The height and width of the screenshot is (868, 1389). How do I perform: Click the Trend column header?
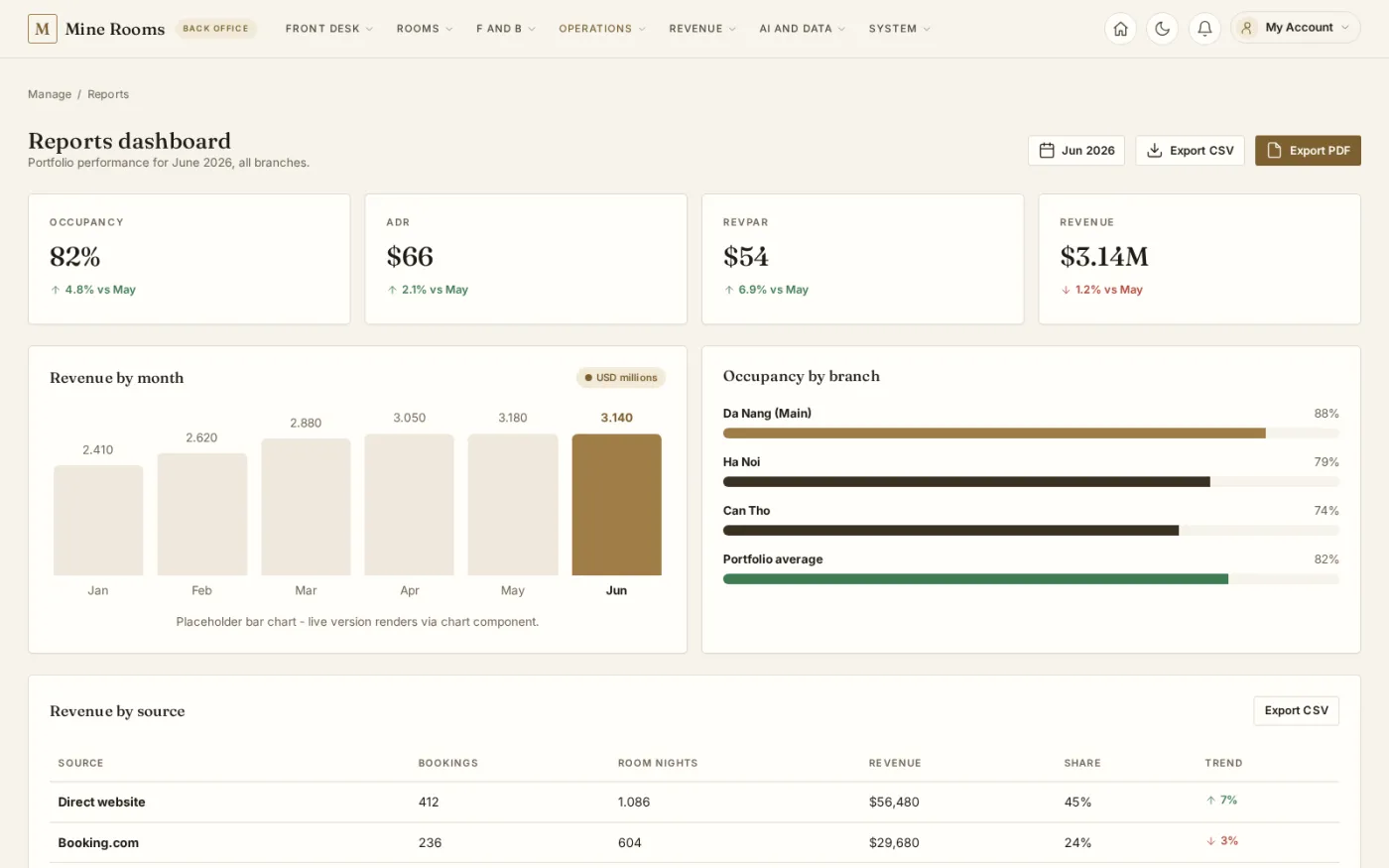point(1223,763)
